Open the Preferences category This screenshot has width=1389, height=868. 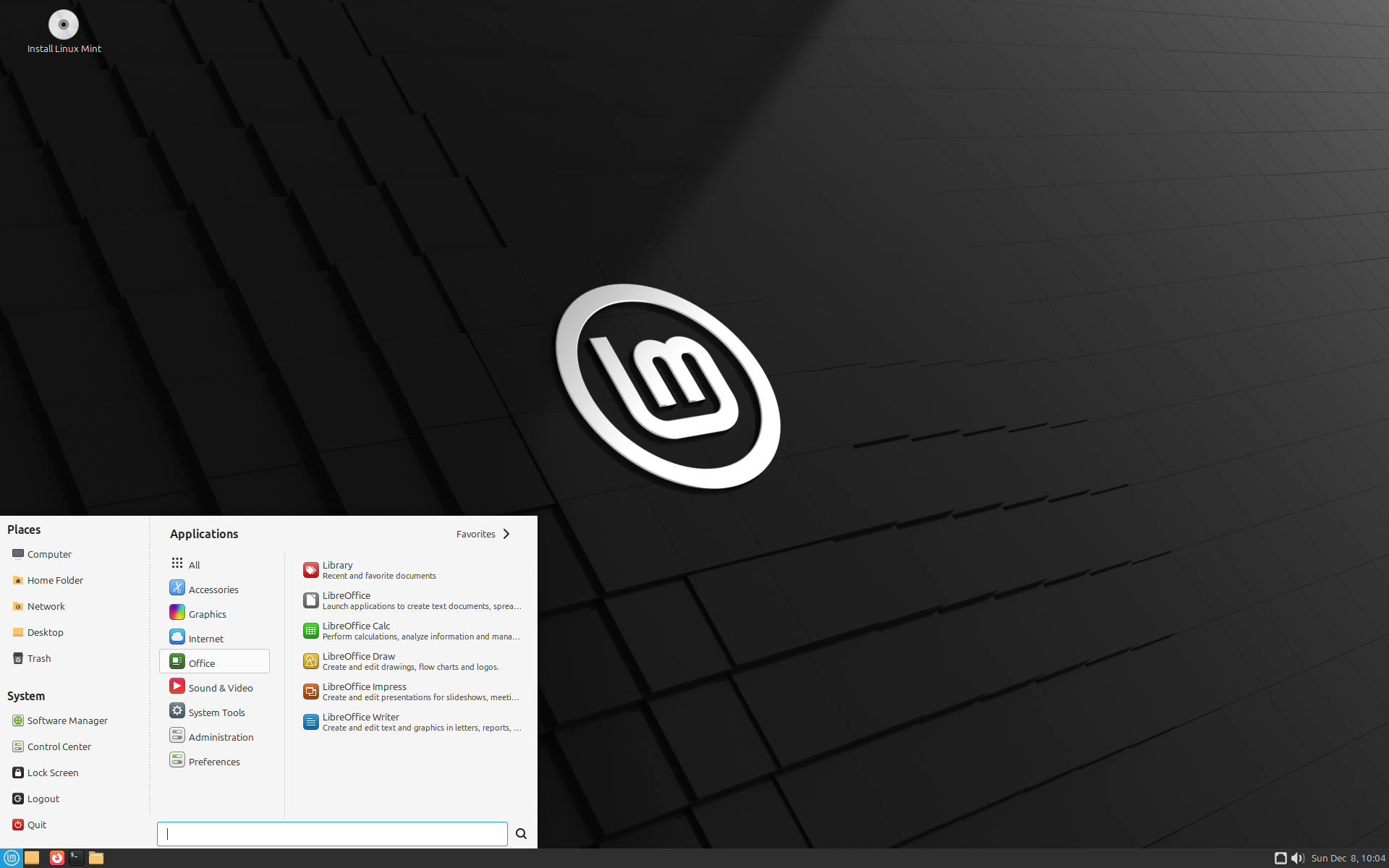[213, 761]
